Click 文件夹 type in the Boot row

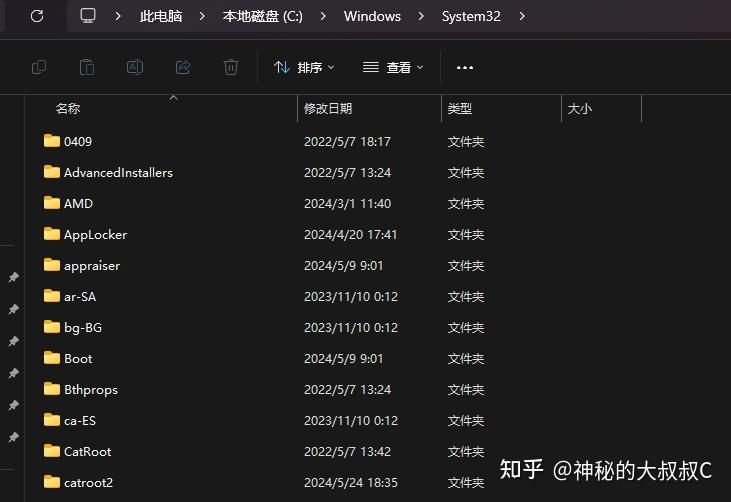pos(466,358)
